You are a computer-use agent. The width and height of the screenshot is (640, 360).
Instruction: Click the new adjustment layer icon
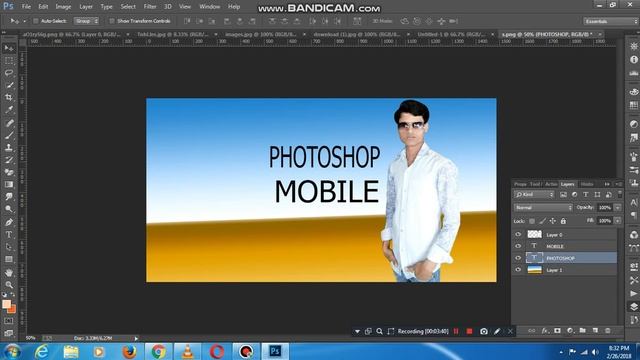coord(570,331)
